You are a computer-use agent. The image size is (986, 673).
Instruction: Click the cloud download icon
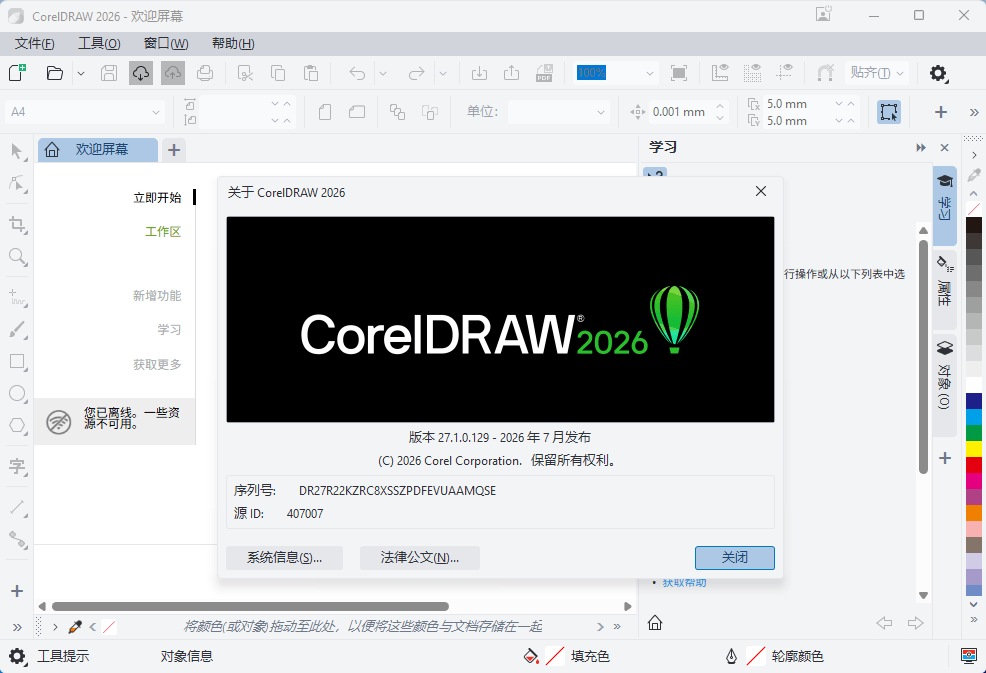141,73
